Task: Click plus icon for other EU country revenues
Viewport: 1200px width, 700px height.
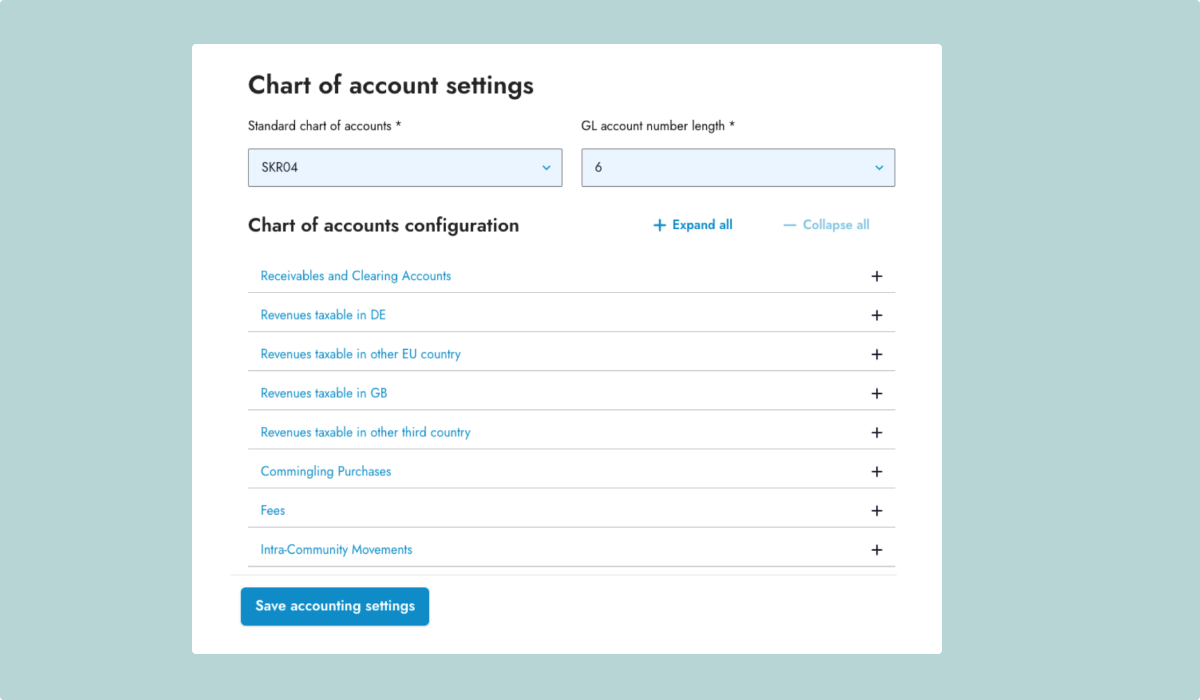Action: coord(877,354)
